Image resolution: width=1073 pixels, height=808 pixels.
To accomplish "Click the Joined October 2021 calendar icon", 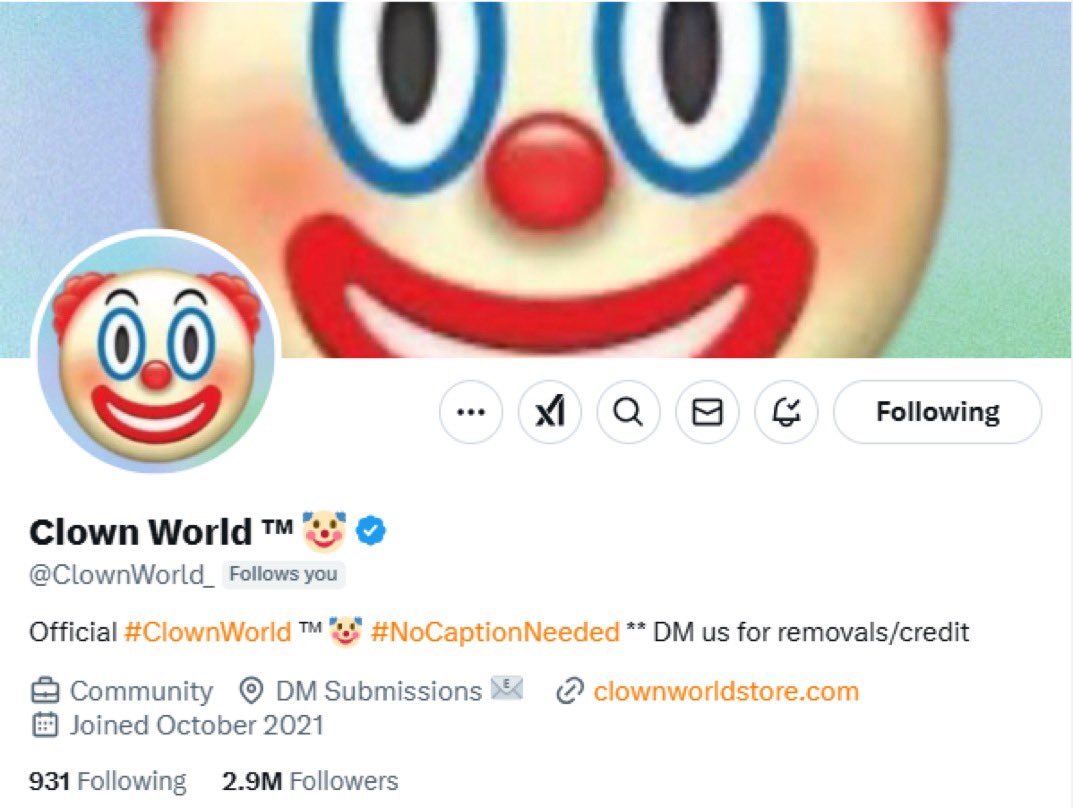I will [44, 725].
